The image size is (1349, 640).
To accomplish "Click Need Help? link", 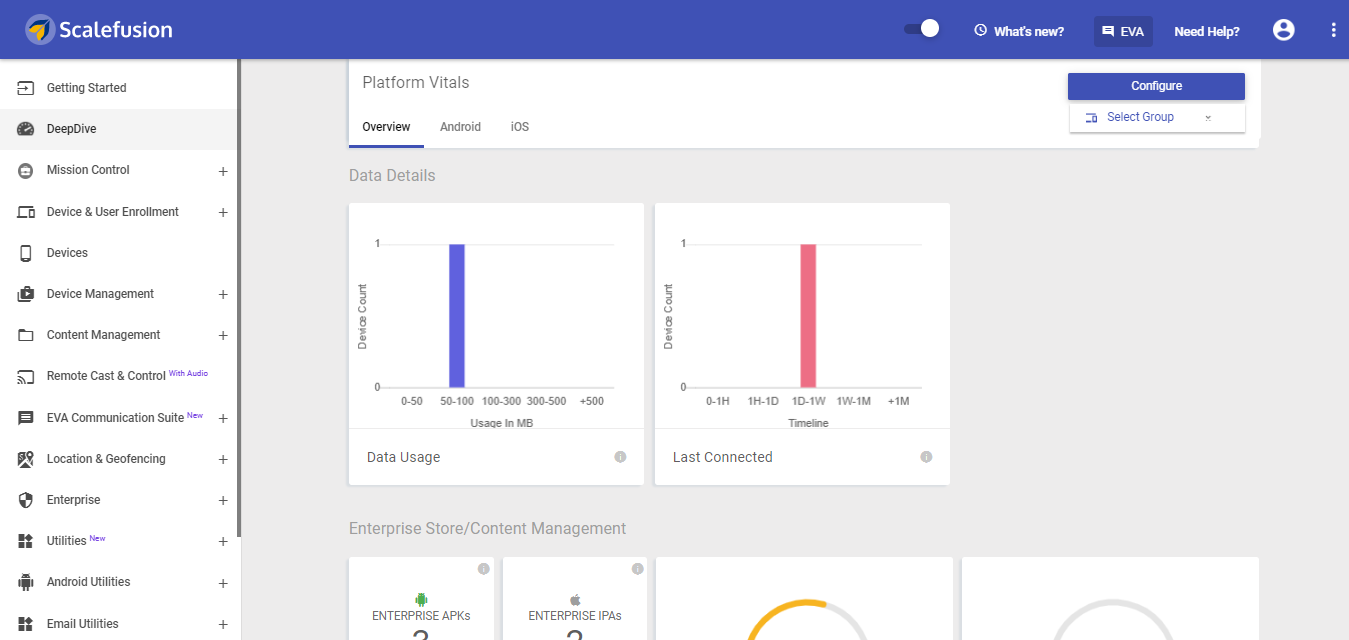I will coord(1207,31).
